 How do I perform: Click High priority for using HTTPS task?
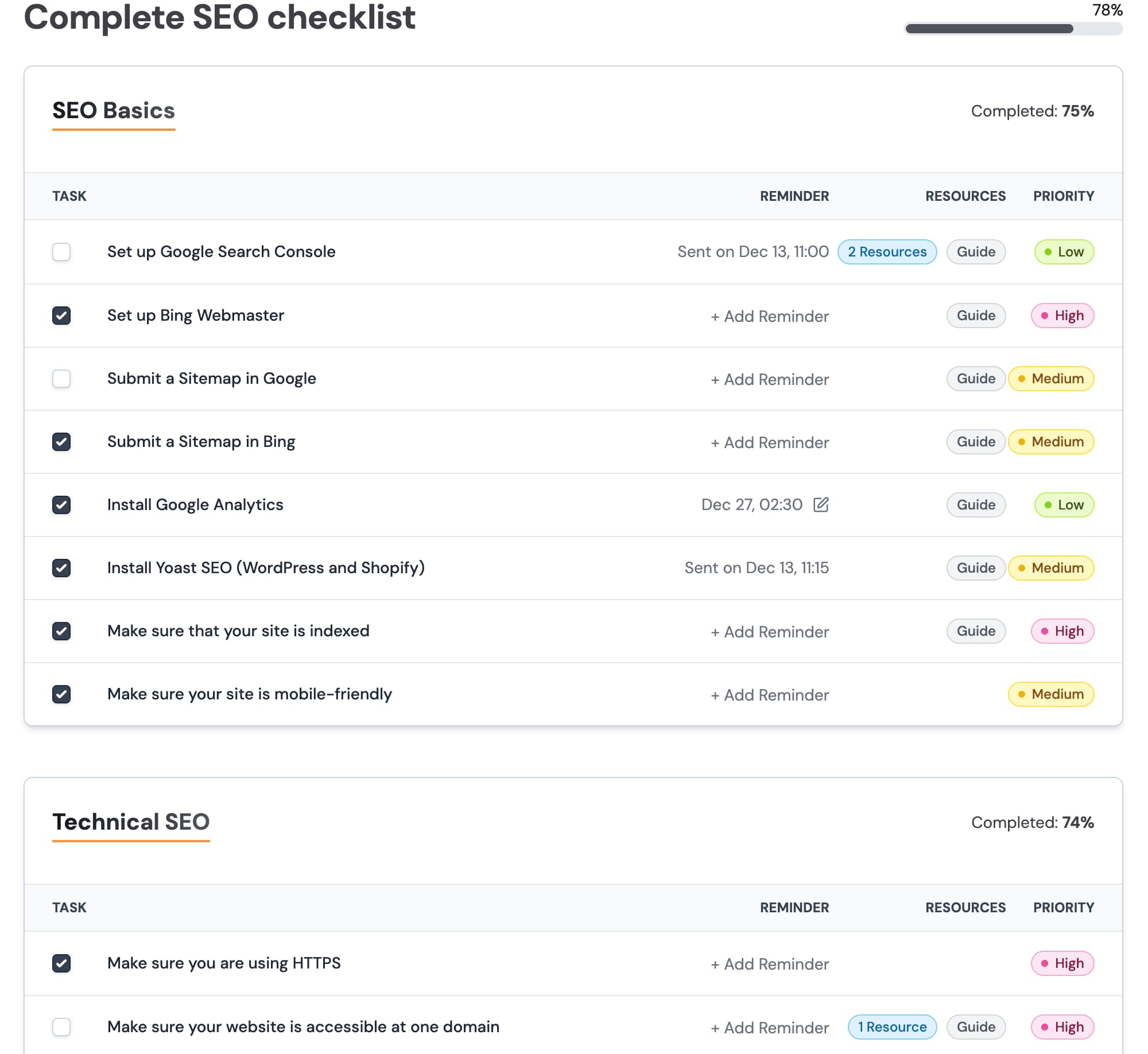coord(1062,963)
